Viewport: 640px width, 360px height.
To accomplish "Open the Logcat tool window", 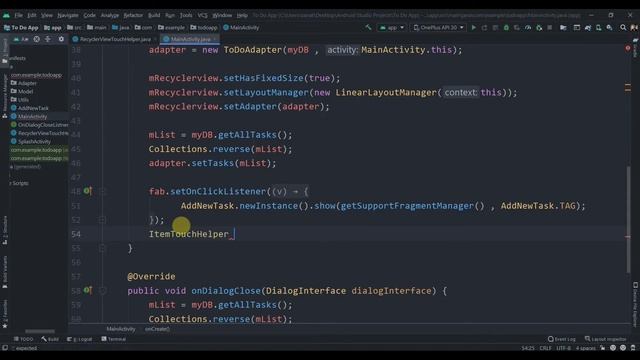I will [80, 339].
